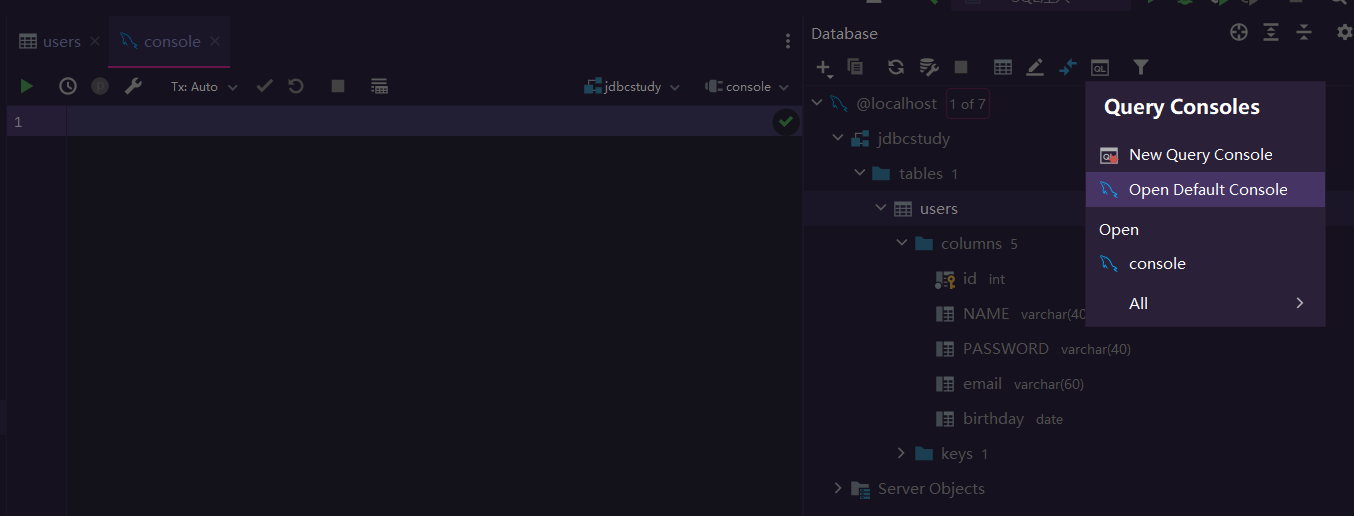
Task: Collapse the jdbcstudy schema node
Action: pos(838,138)
